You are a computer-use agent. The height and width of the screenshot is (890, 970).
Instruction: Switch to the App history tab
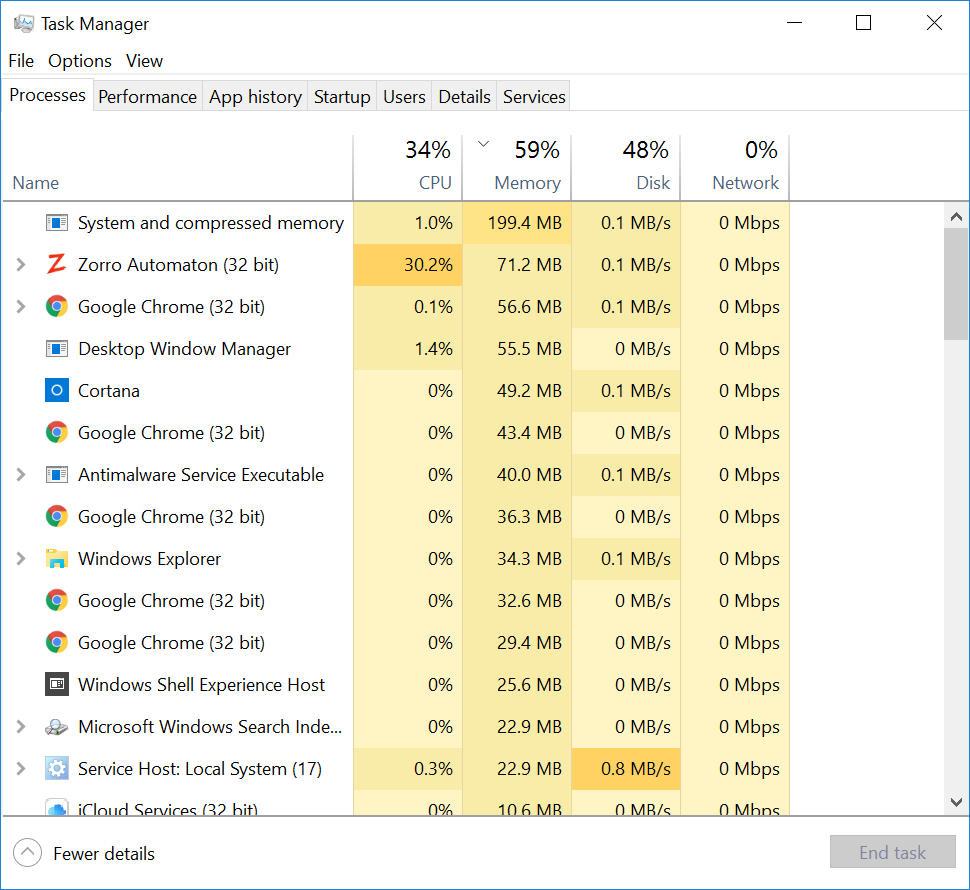tap(255, 96)
